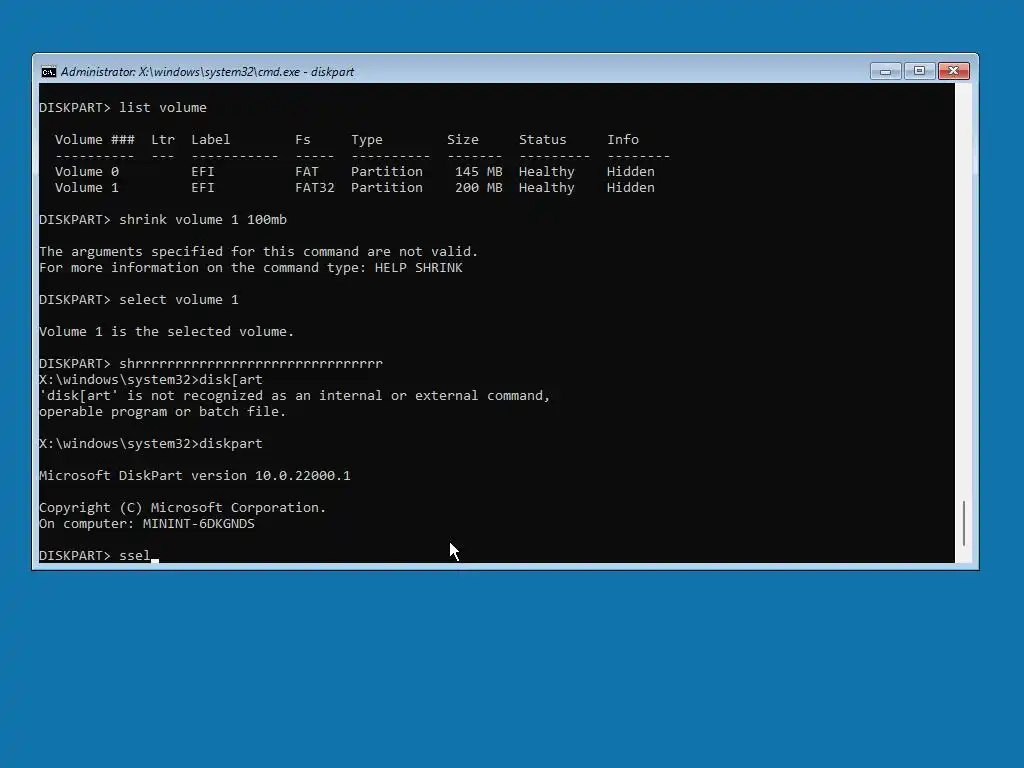The height and width of the screenshot is (768, 1024).
Task: Click the 'X:\windows\system32>diskpart' line
Action: (151, 443)
